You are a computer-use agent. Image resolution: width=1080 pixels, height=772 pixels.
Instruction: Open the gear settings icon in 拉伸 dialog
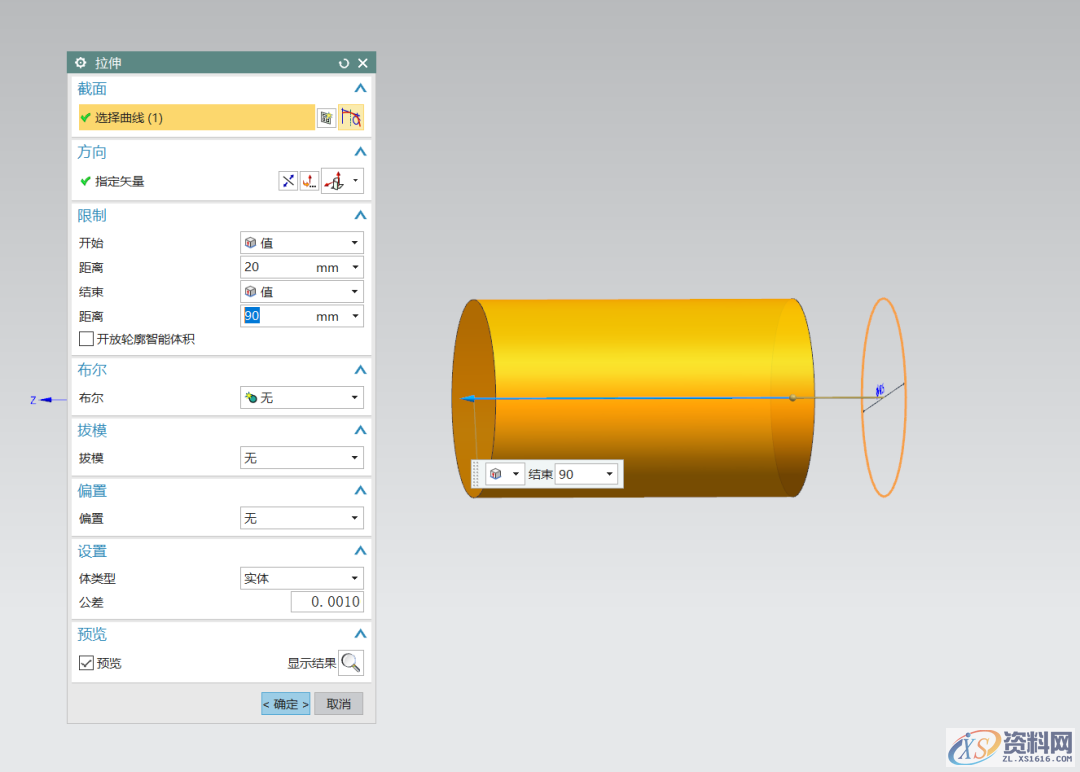tap(81, 63)
